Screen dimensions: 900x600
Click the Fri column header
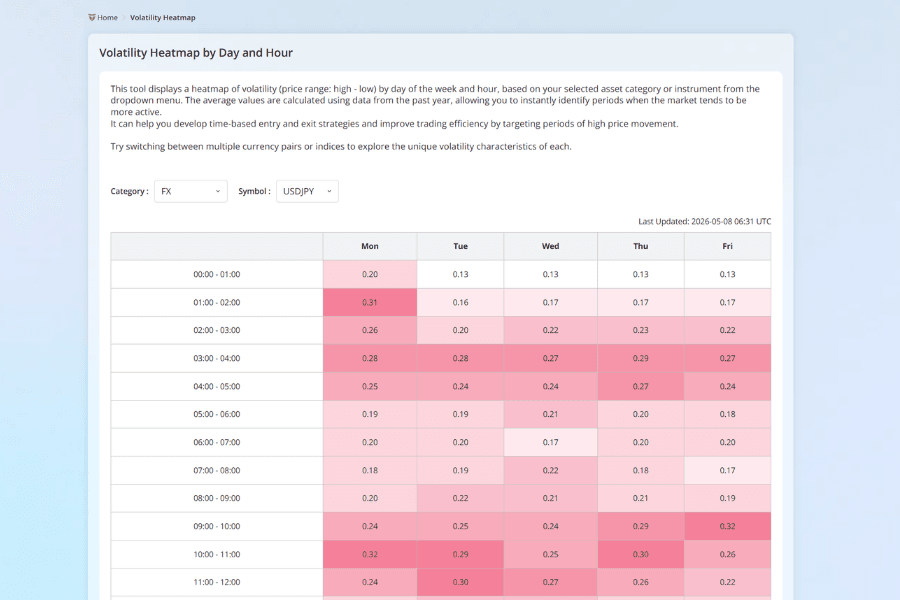pyautogui.click(x=727, y=246)
